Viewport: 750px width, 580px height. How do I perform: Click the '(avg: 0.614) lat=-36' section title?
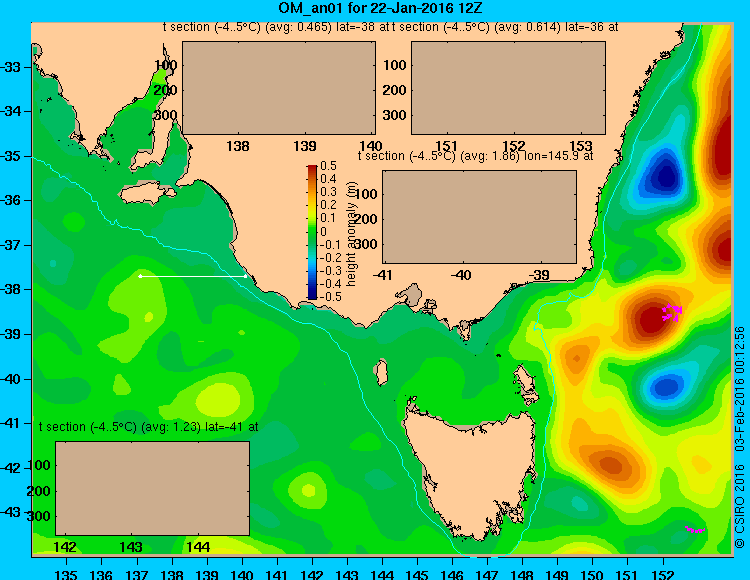pyautogui.click(x=505, y=27)
